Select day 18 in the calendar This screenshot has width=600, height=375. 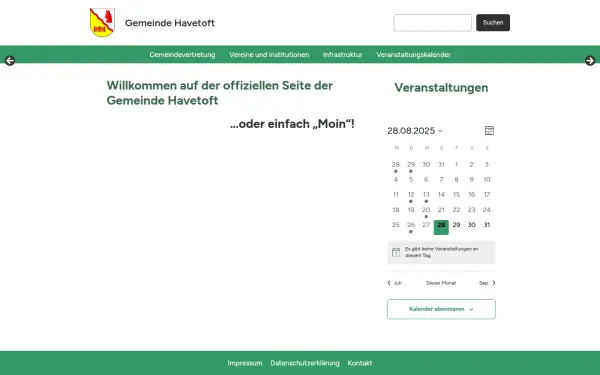click(x=396, y=210)
